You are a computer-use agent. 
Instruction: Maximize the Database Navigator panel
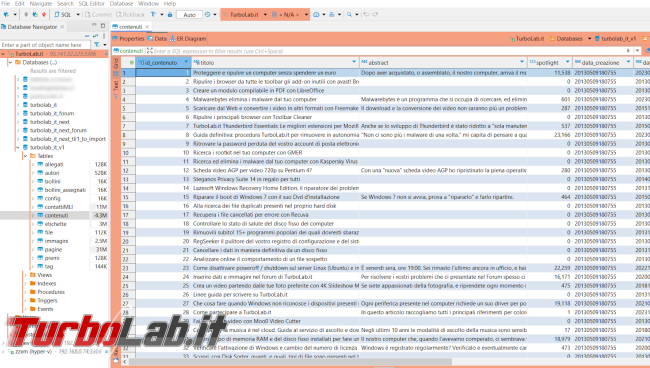tap(103, 26)
